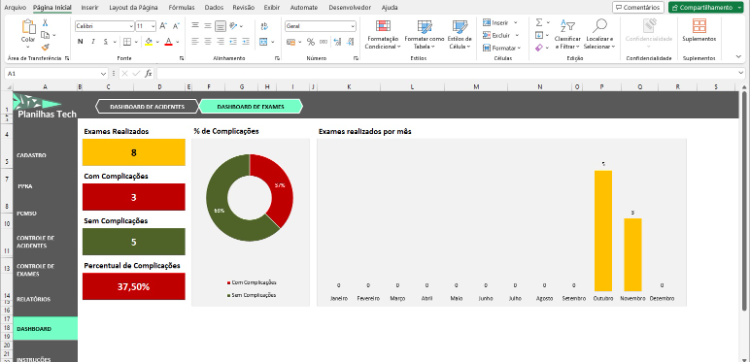The width and height of the screenshot is (750, 362).
Task: Open RELATÓRIOS in the sidebar
Action: click(x=33, y=299)
